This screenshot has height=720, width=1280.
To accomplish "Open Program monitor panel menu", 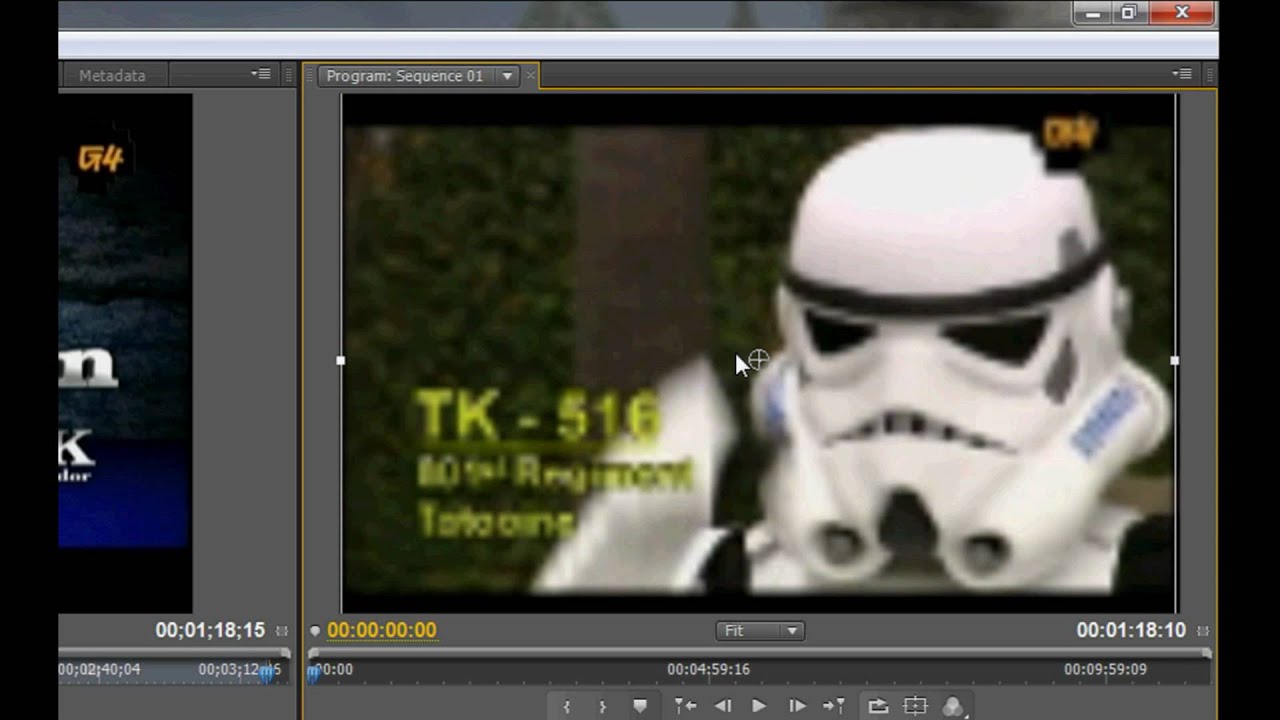I will click(x=1182, y=74).
